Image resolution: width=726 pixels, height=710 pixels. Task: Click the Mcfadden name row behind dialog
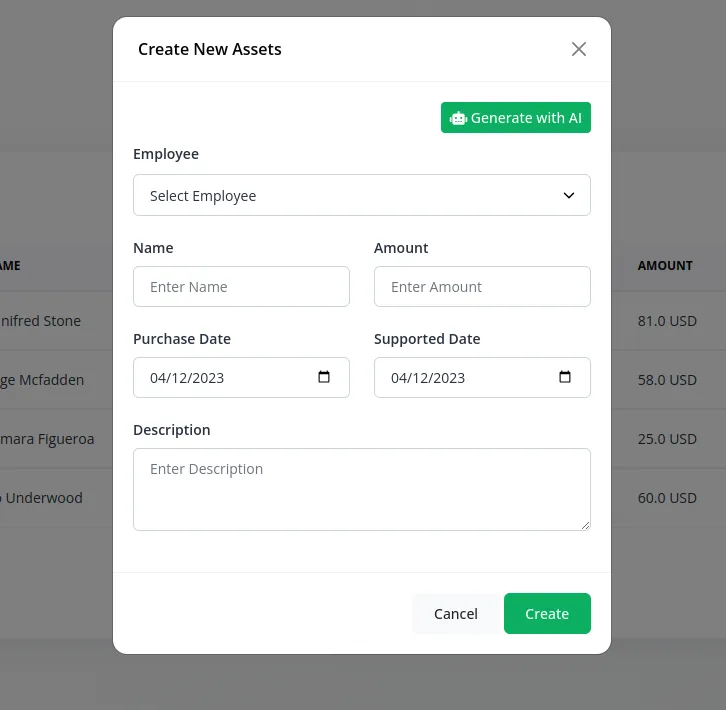coord(42,380)
